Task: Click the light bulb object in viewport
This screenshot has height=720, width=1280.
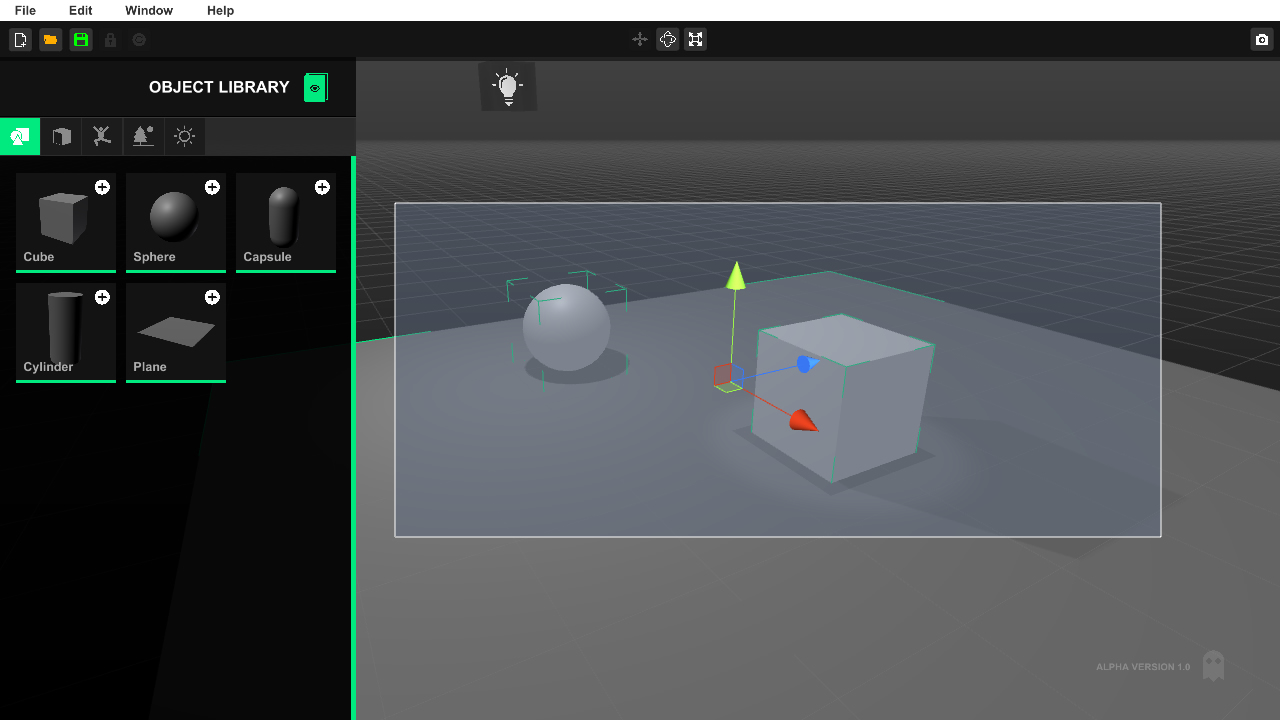Action: click(508, 88)
